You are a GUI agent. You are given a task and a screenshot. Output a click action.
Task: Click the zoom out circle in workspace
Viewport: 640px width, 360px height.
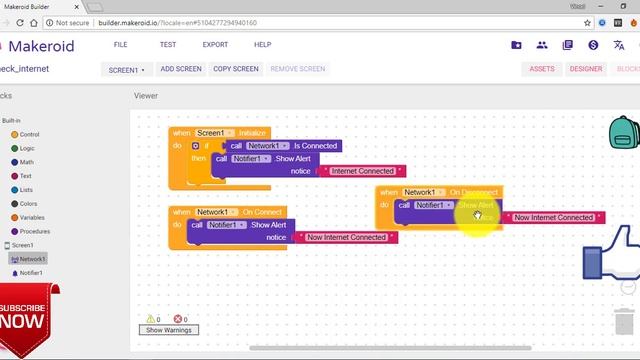(628, 287)
